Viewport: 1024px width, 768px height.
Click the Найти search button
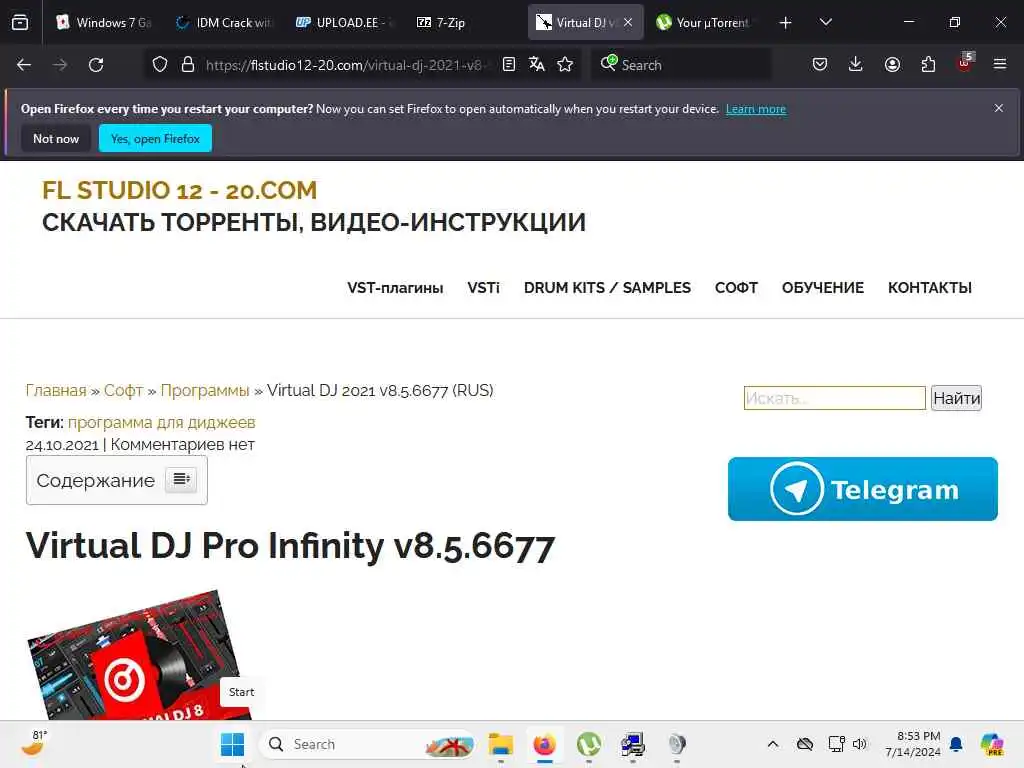[x=956, y=398]
